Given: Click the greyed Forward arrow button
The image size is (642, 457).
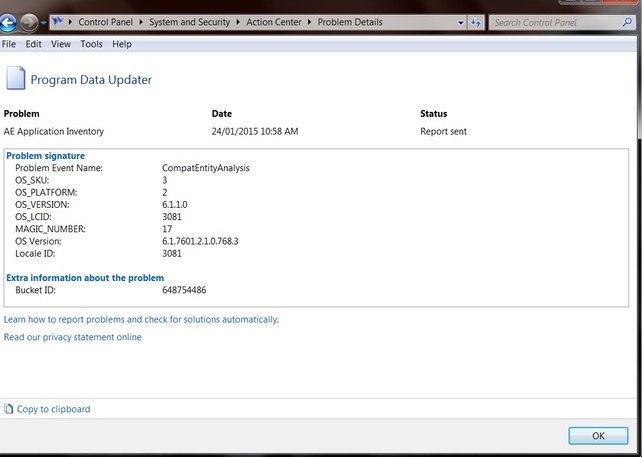Looking at the screenshot, I should 29,23.
